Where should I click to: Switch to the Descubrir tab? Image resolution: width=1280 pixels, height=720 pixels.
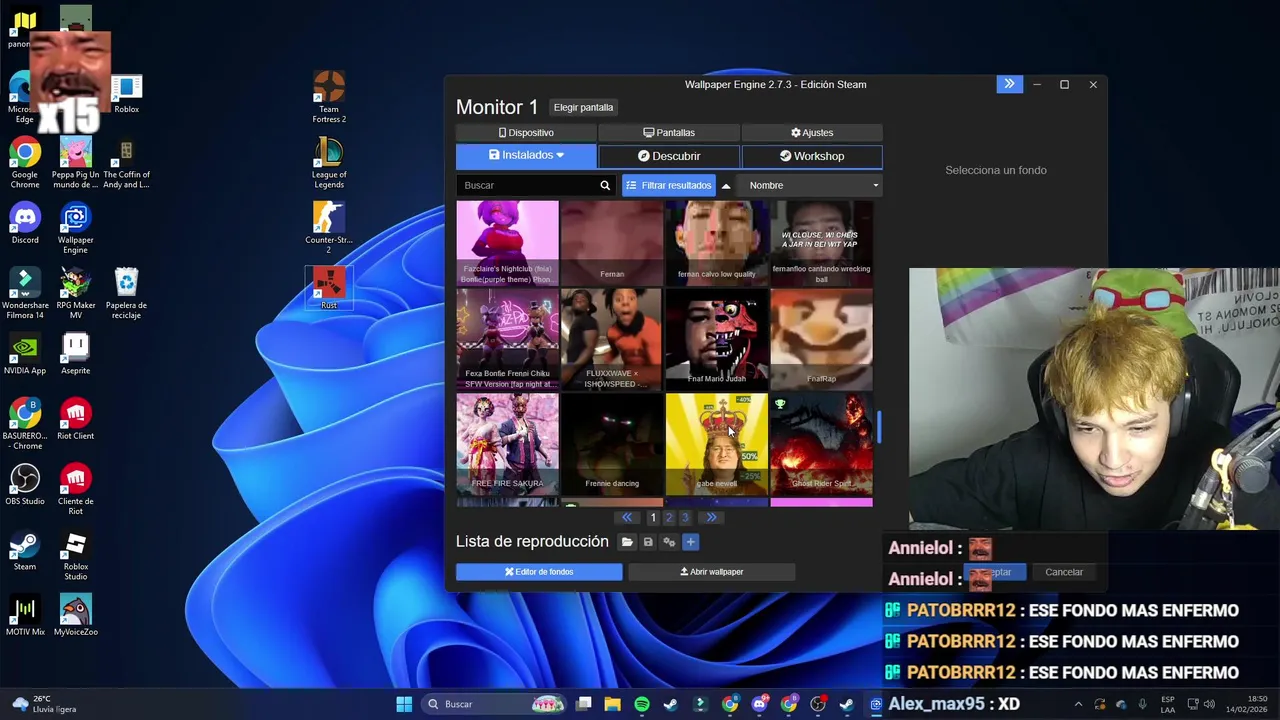669,156
